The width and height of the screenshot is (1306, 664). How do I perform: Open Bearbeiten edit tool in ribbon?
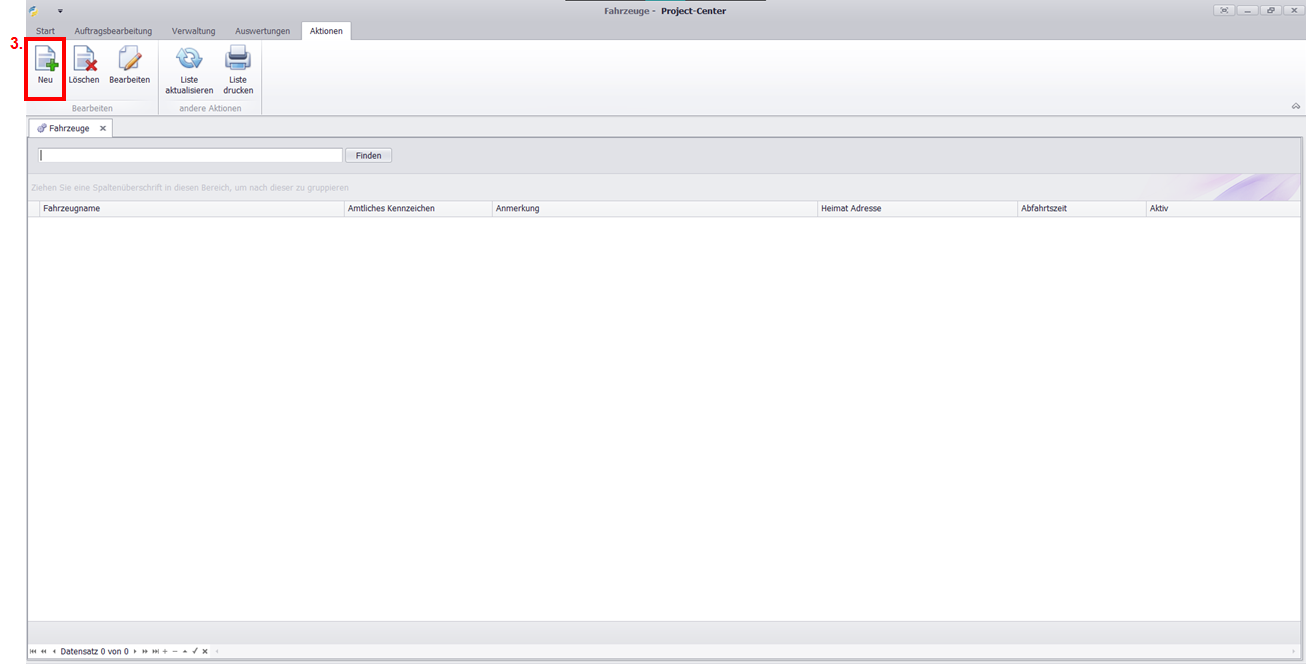pos(129,66)
